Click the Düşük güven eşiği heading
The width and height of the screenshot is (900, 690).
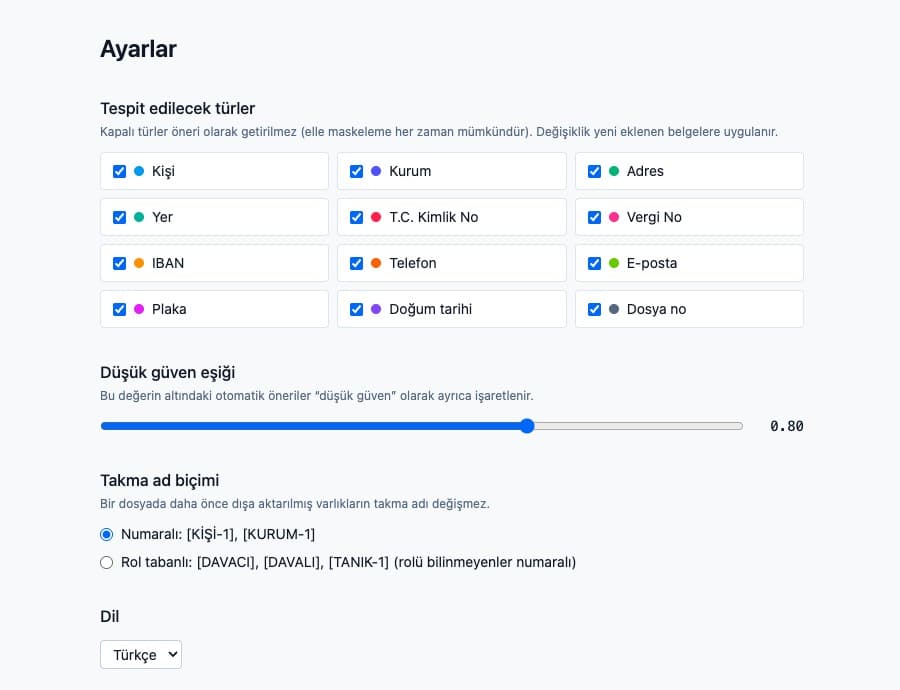[x=168, y=373]
